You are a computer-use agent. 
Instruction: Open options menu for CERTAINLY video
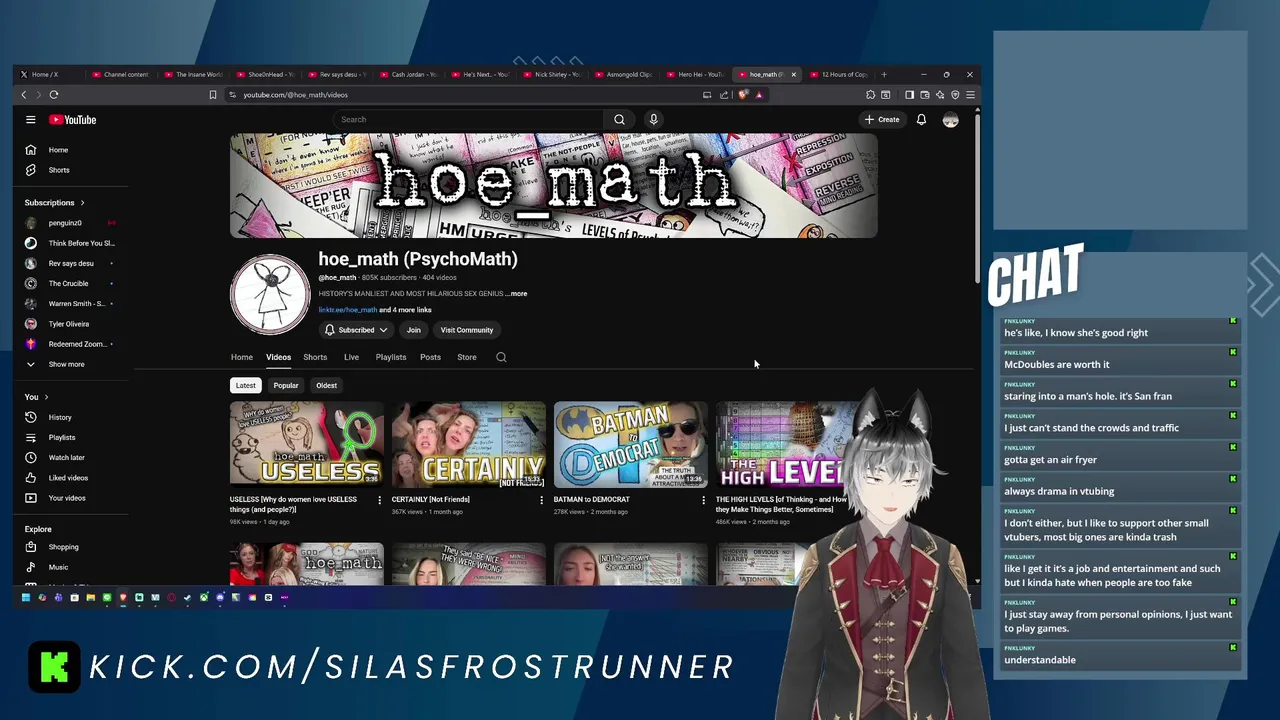[541, 500]
